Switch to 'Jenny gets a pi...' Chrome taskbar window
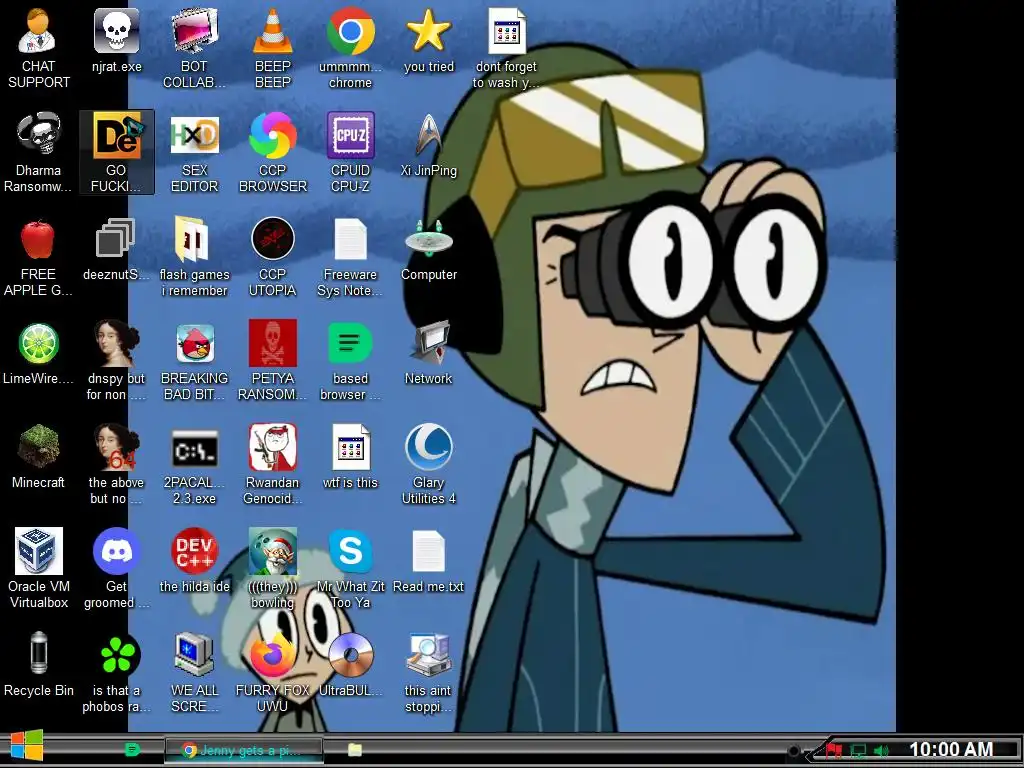The width and height of the screenshot is (1024, 768). 244,750
